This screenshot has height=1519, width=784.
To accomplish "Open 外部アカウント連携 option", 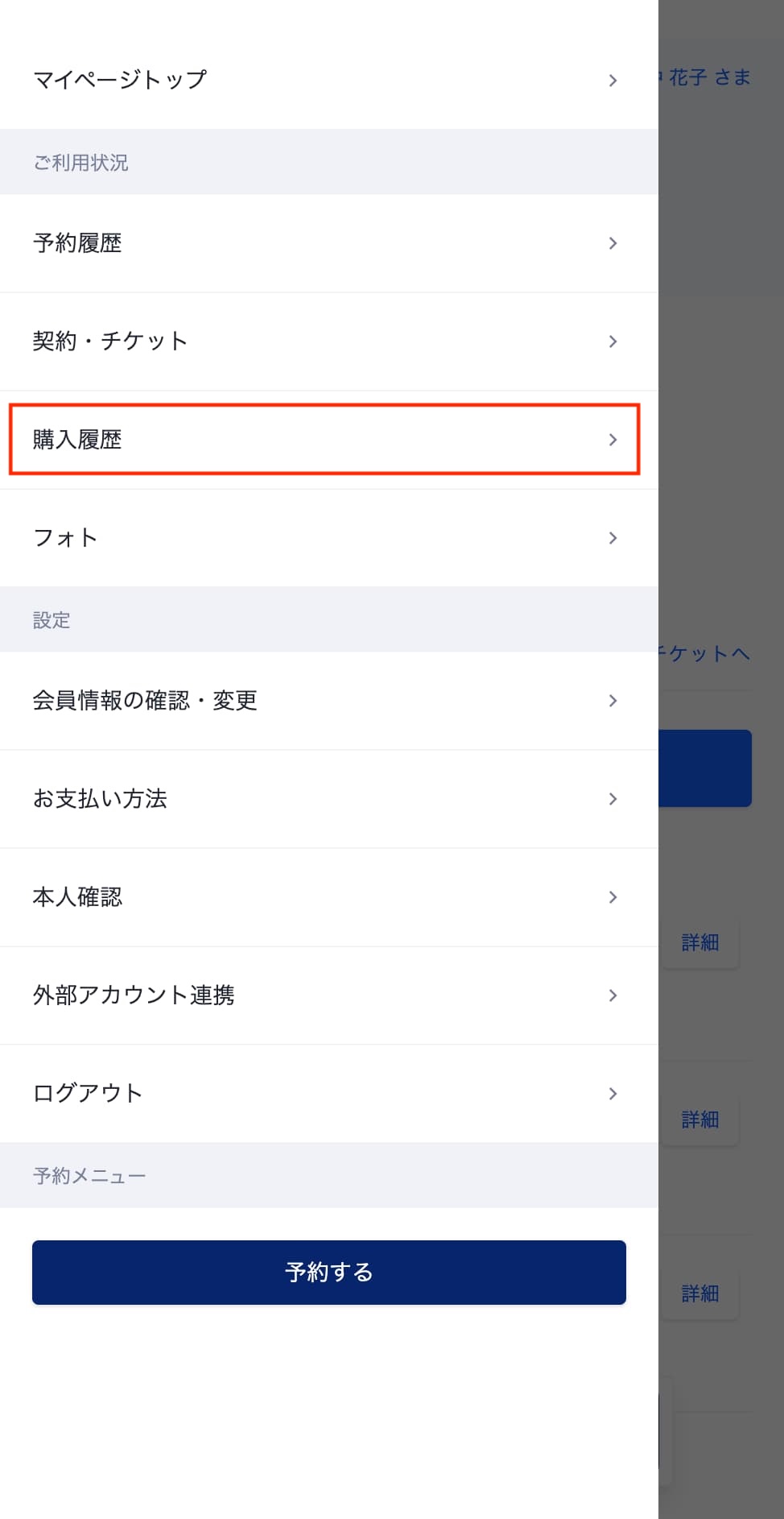I will point(328,995).
